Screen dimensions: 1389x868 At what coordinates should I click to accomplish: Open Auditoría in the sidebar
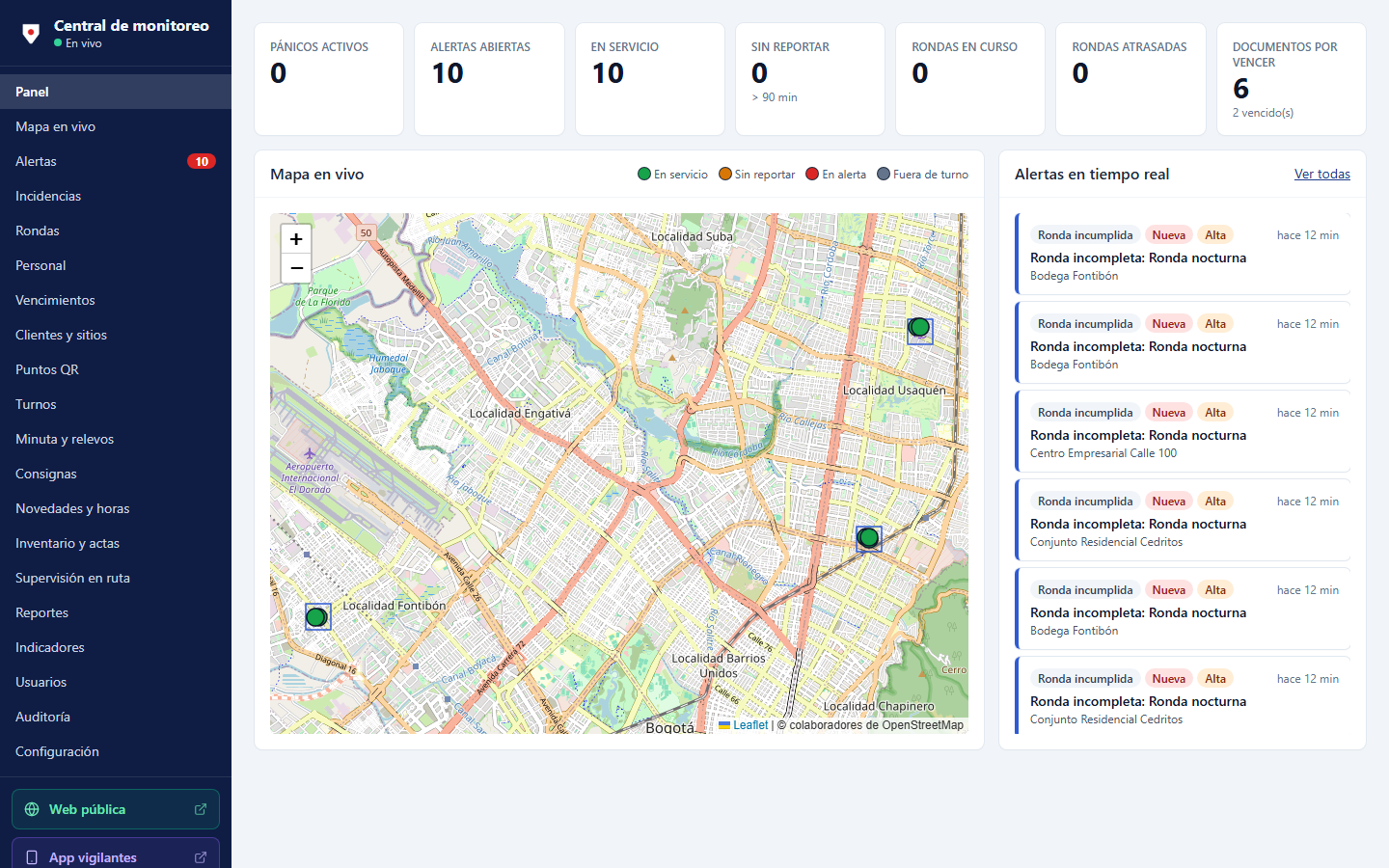point(116,717)
